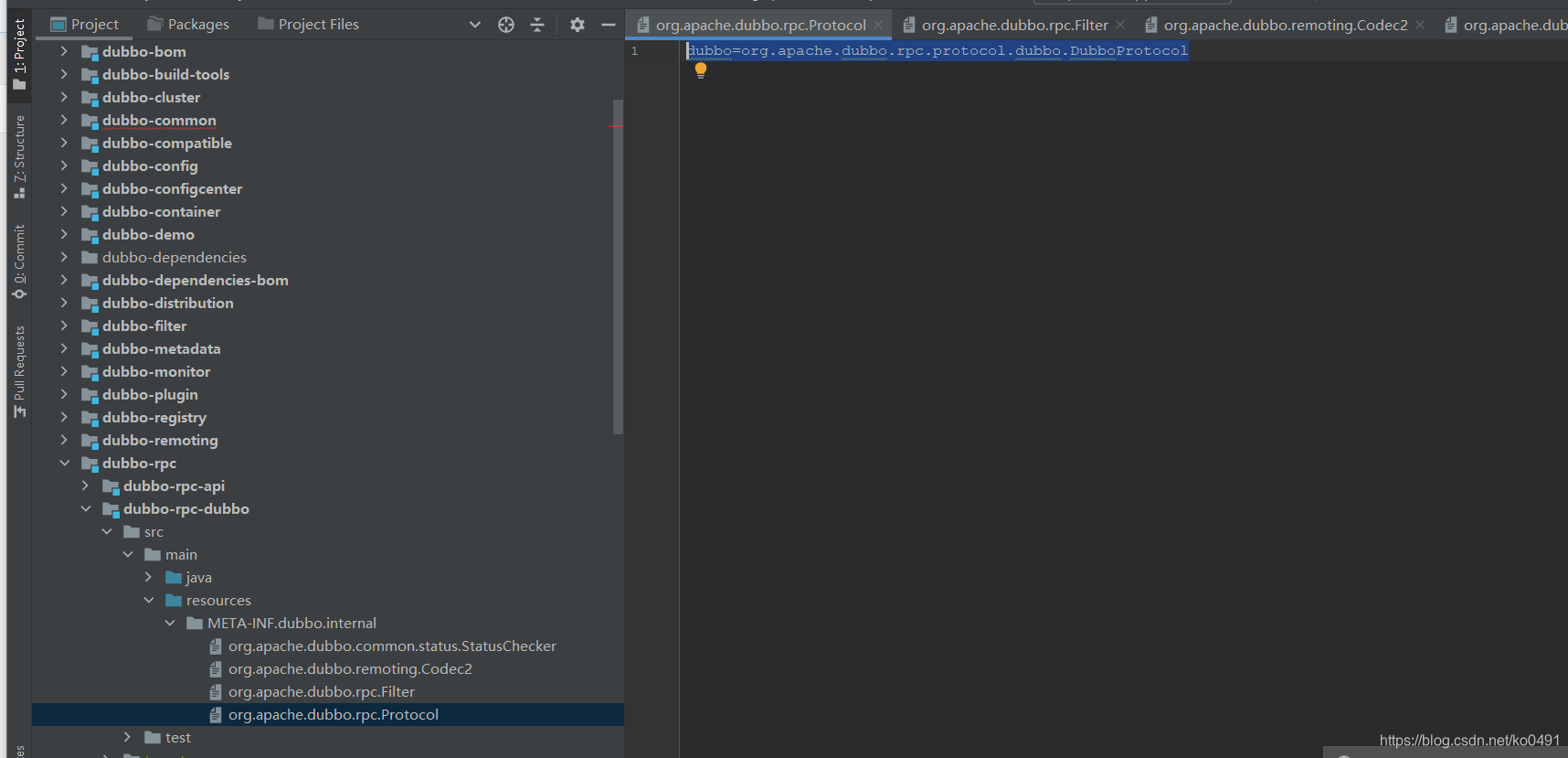Select the dubbo-dependencies folder
Viewport: 1568px width, 758px height.
(175, 257)
